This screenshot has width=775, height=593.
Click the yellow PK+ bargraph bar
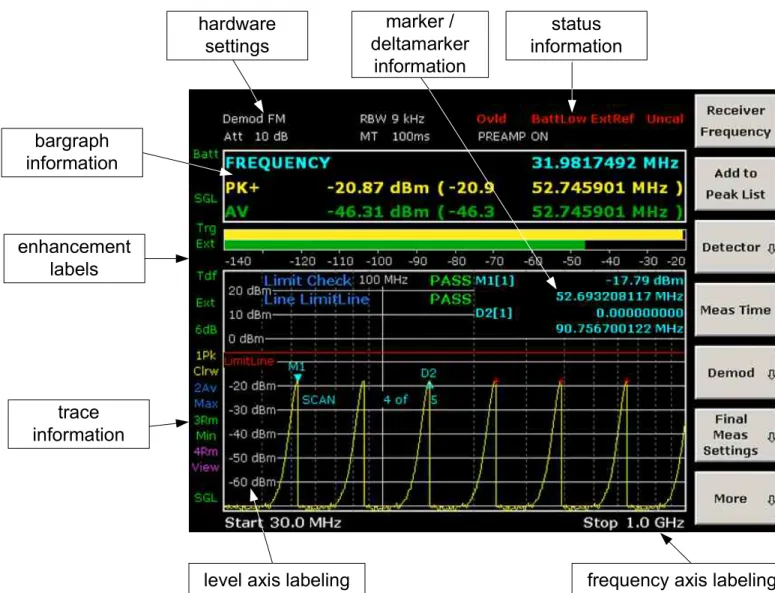454,235
